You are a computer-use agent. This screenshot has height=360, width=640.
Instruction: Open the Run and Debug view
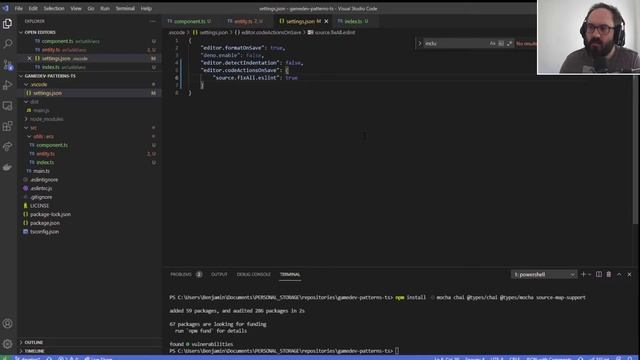(7, 85)
